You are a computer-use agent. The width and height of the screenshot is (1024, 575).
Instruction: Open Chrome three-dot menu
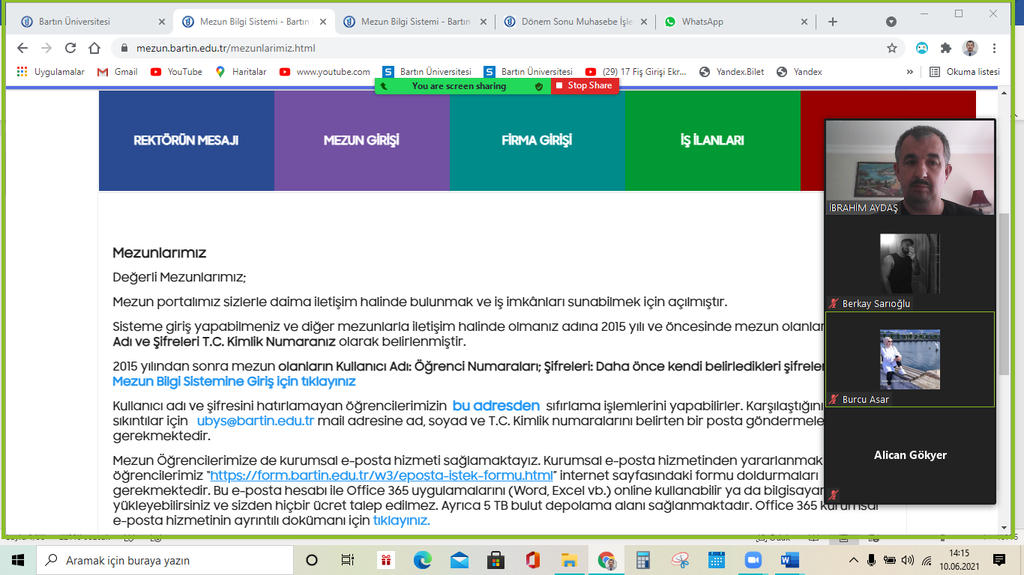[x=994, y=48]
